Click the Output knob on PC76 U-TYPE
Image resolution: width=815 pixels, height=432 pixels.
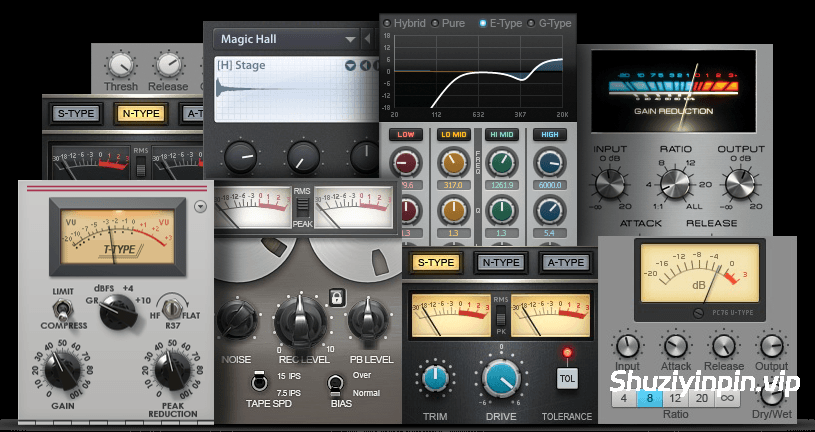pyautogui.click(x=772, y=346)
